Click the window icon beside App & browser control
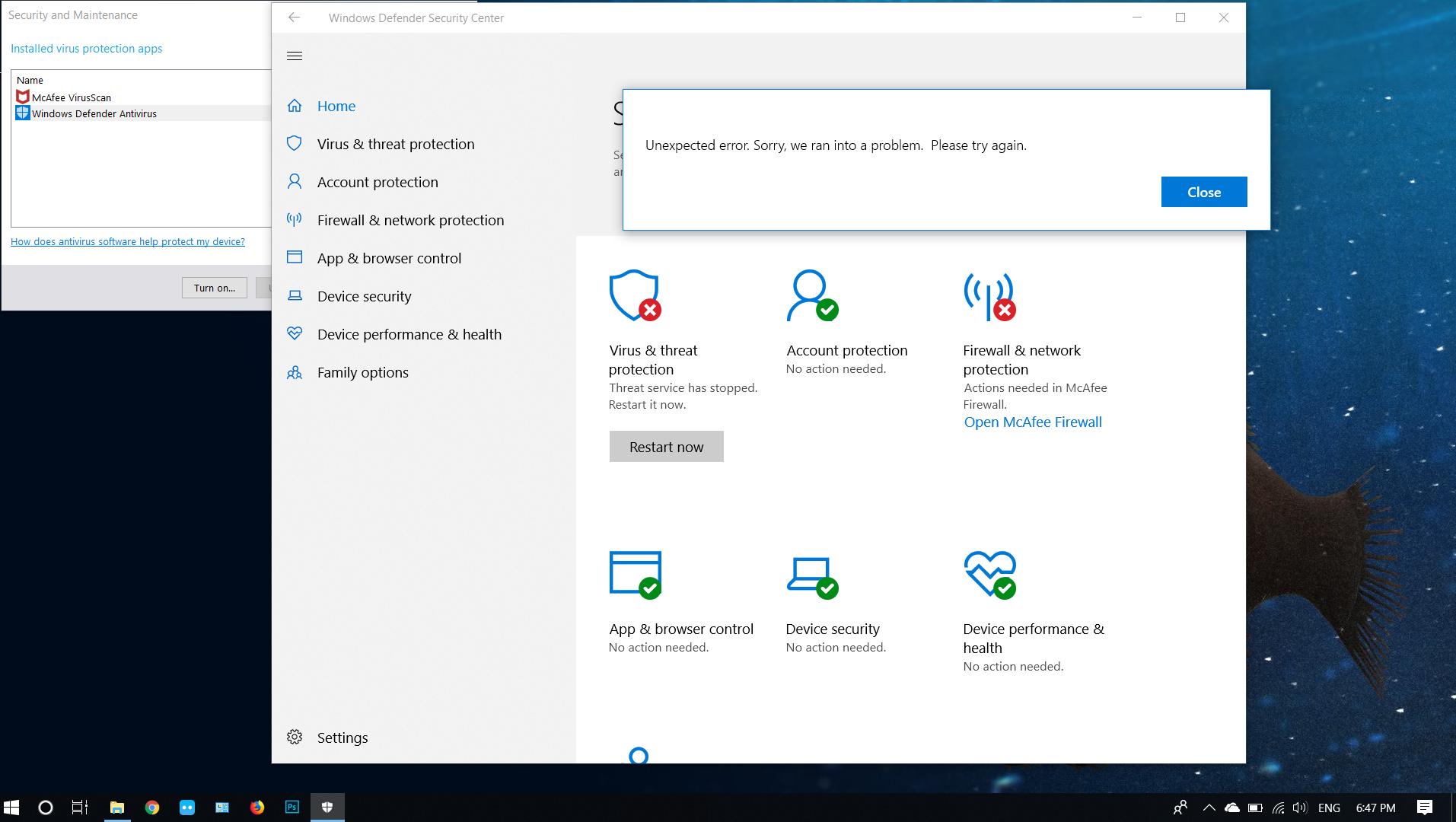The image size is (1456, 822). 295,257
